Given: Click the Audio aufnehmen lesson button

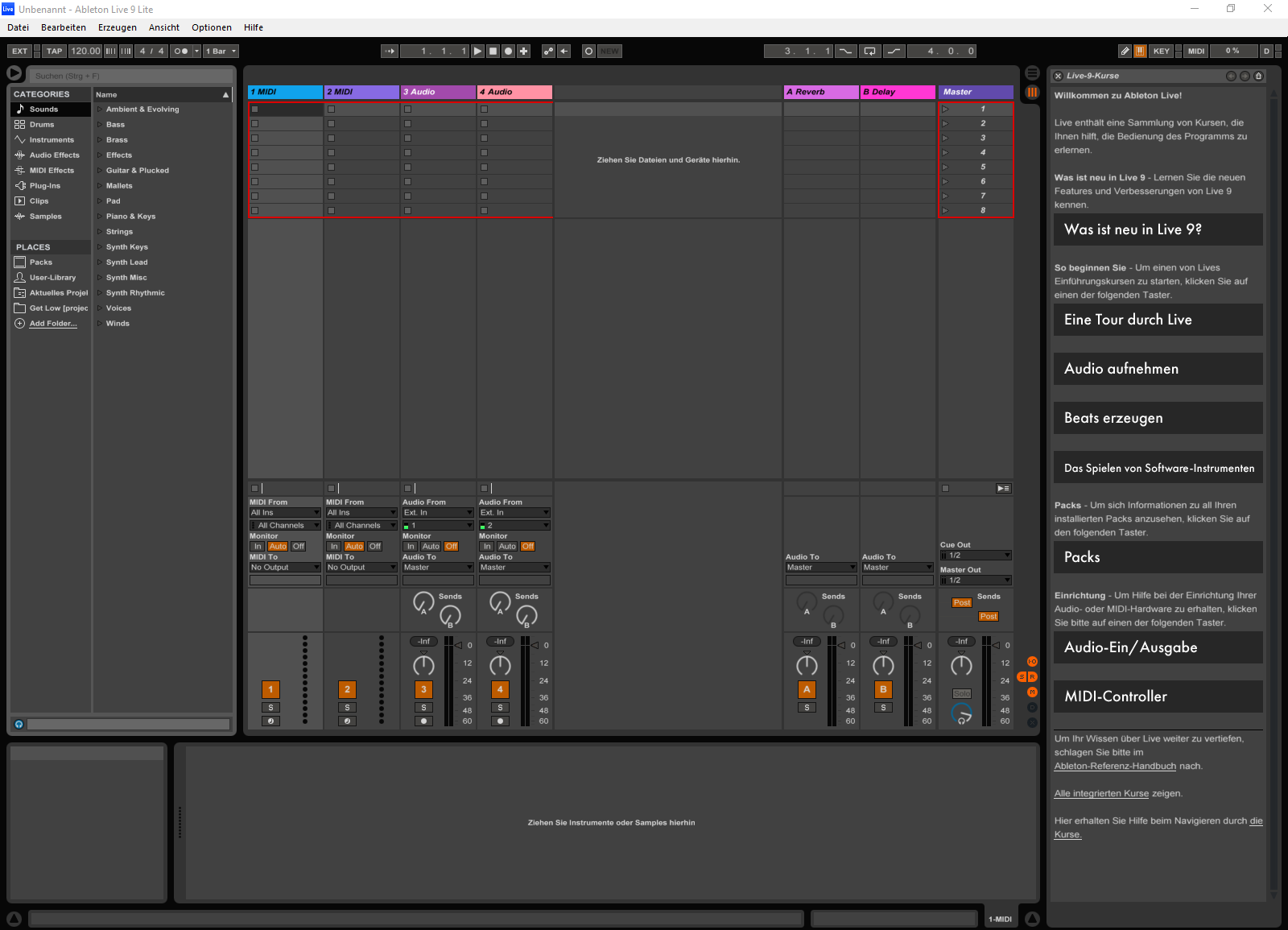Looking at the screenshot, I should tap(1158, 369).
